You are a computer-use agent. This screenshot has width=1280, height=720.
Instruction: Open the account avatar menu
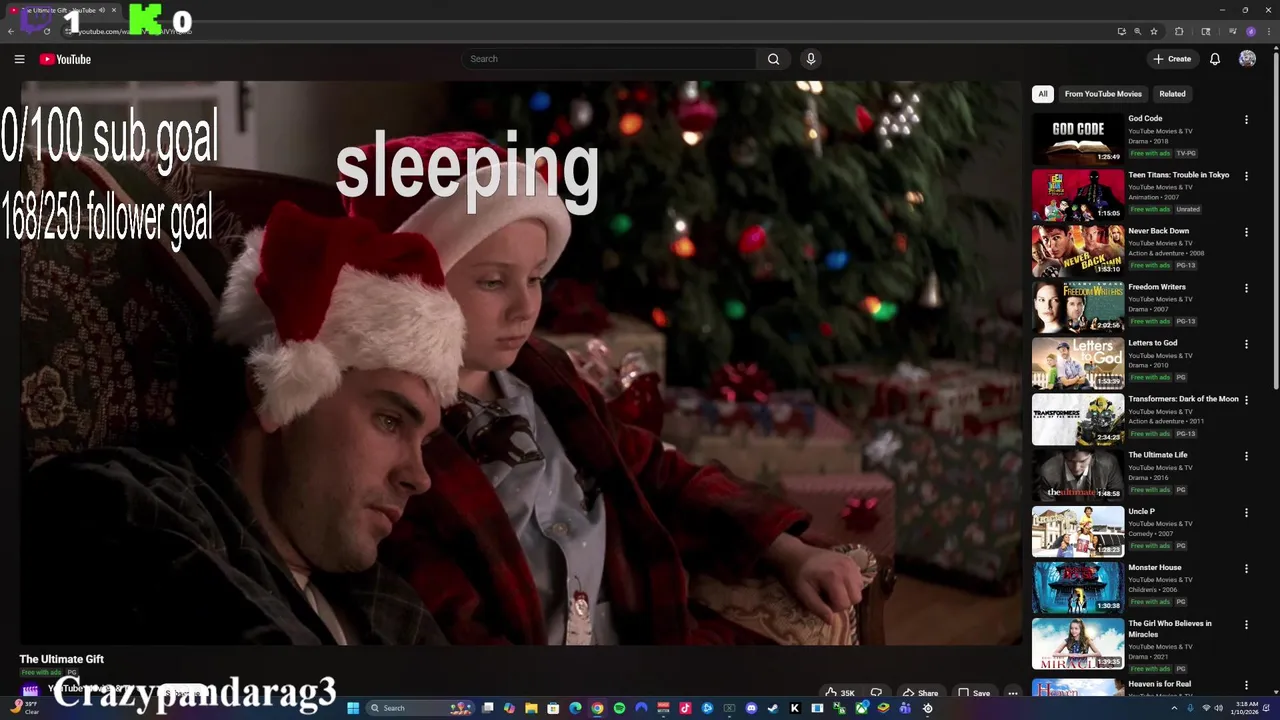(1247, 59)
